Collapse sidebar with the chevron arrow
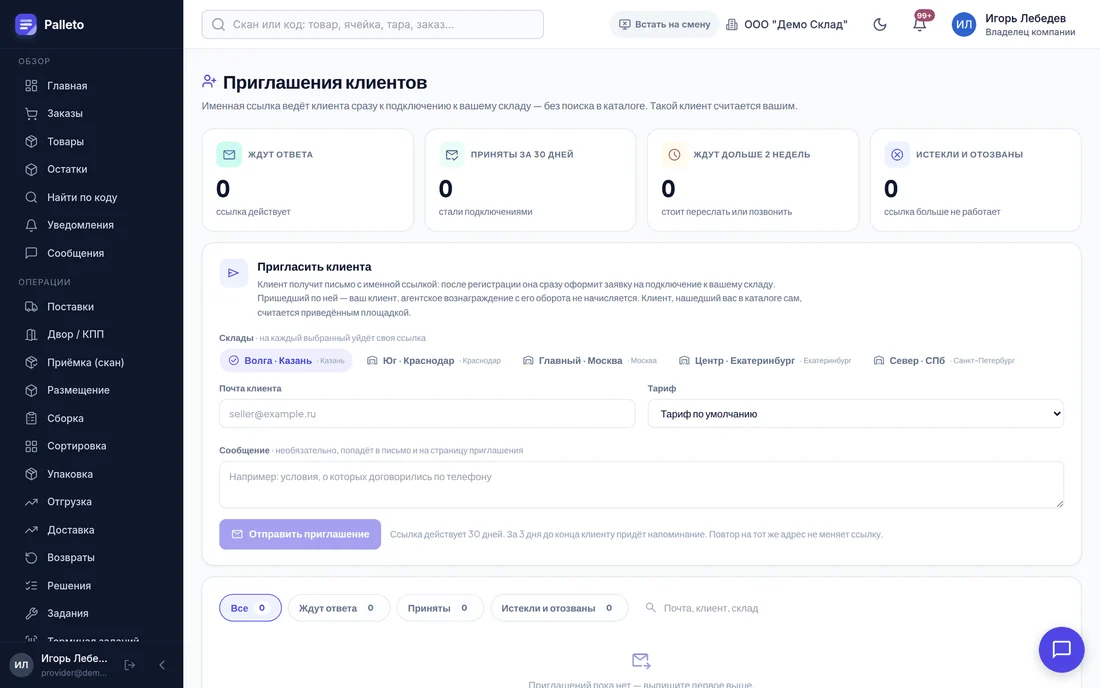 coord(162,665)
